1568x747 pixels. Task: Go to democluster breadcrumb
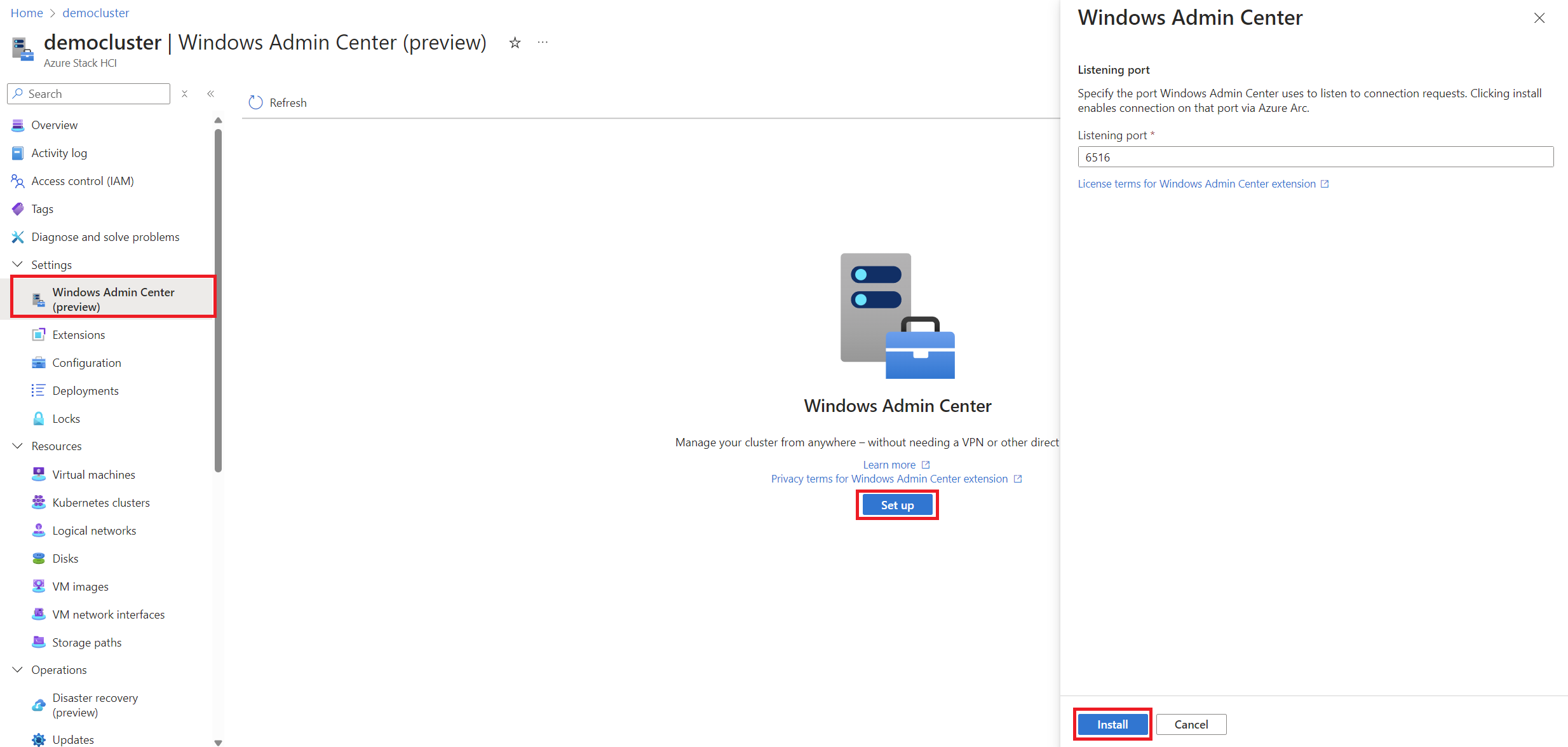pyautogui.click(x=96, y=13)
